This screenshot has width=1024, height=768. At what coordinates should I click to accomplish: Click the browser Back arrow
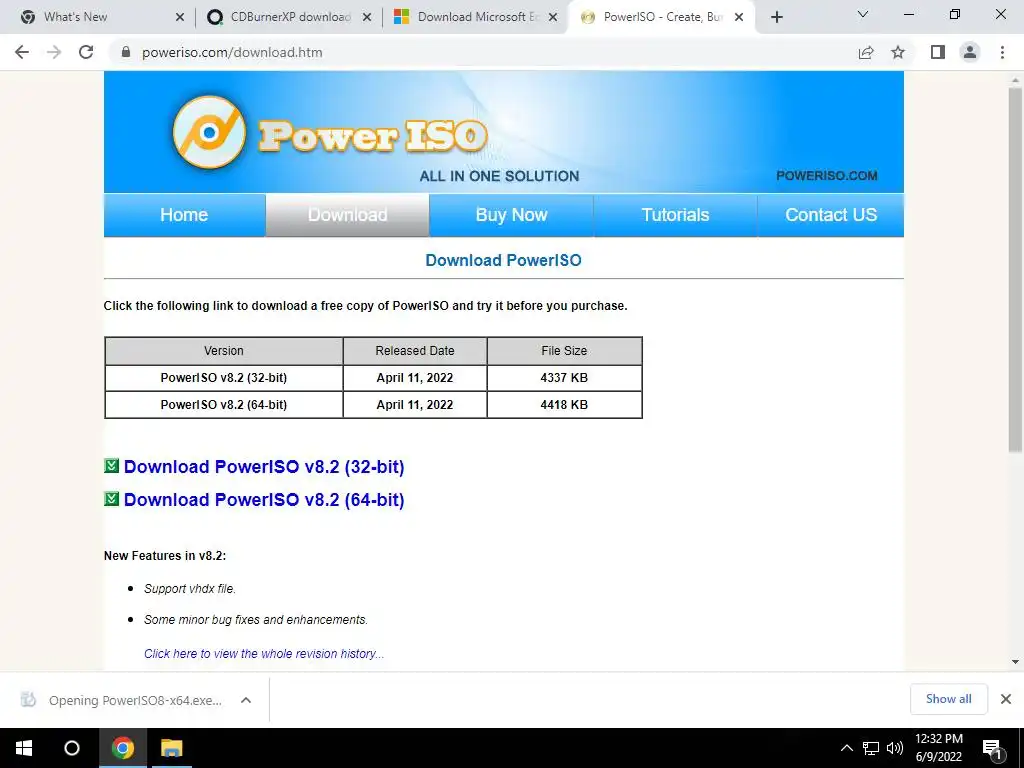point(22,52)
